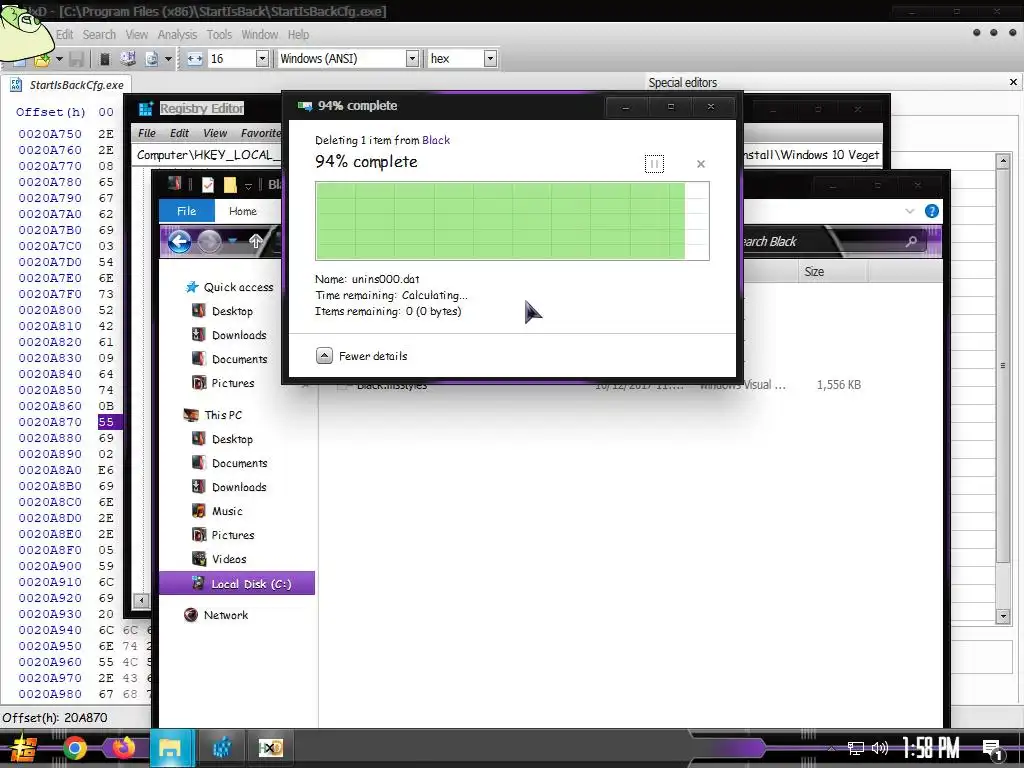This screenshot has width=1024, height=768.
Task: Open the HxD Analysis menu
Action: (177, 35)
